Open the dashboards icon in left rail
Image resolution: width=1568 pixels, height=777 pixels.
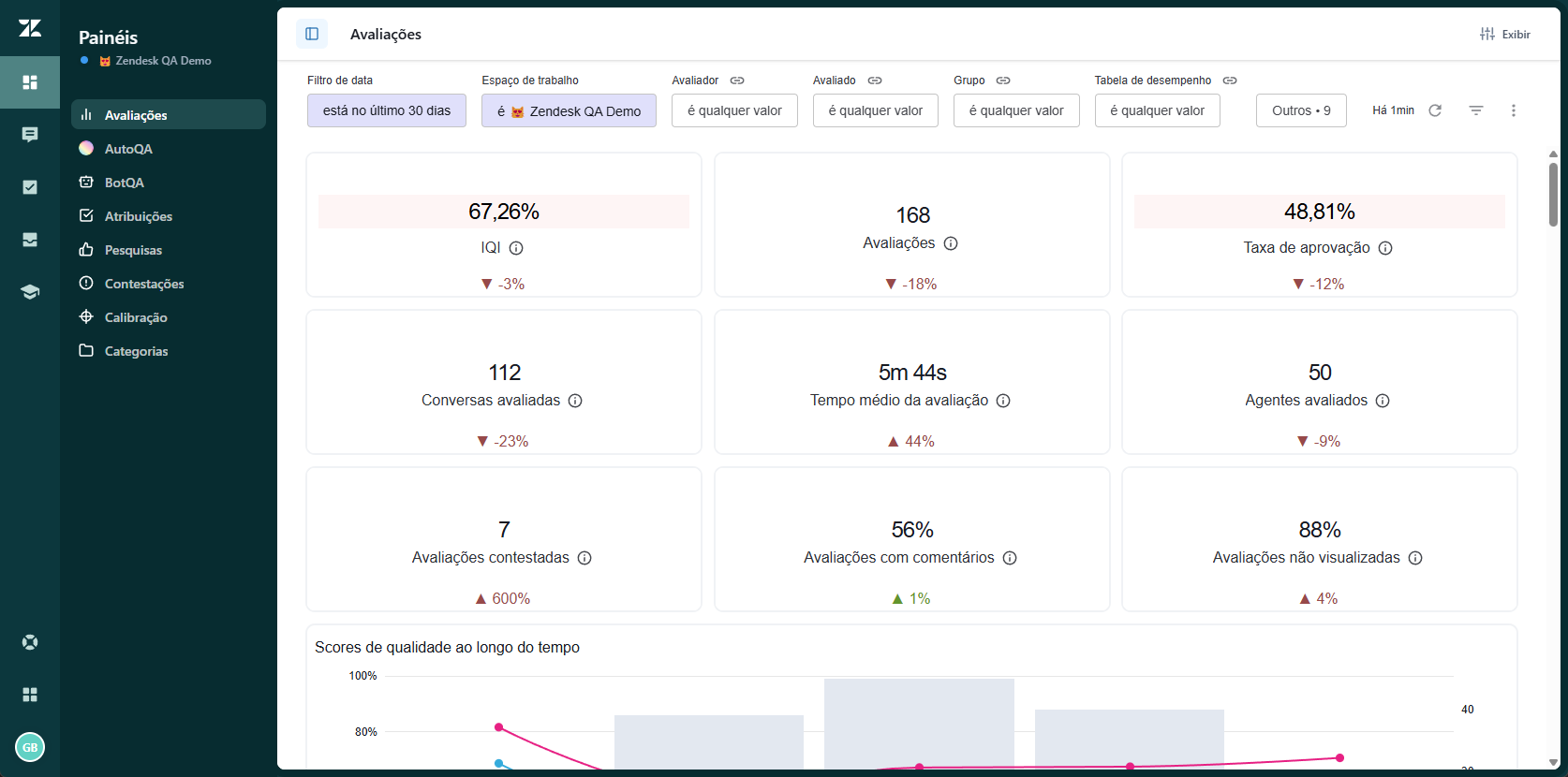(30, 82)
